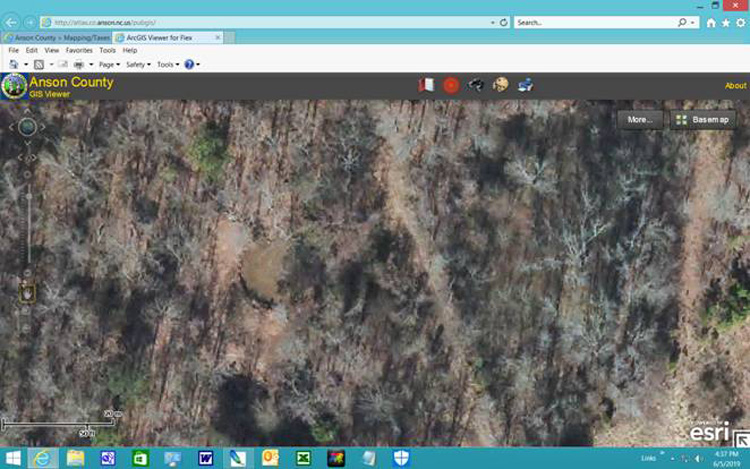Open the paint palette draw widget
The height and width of the screenshot is (469, 750).
click(x=501, y=85)
